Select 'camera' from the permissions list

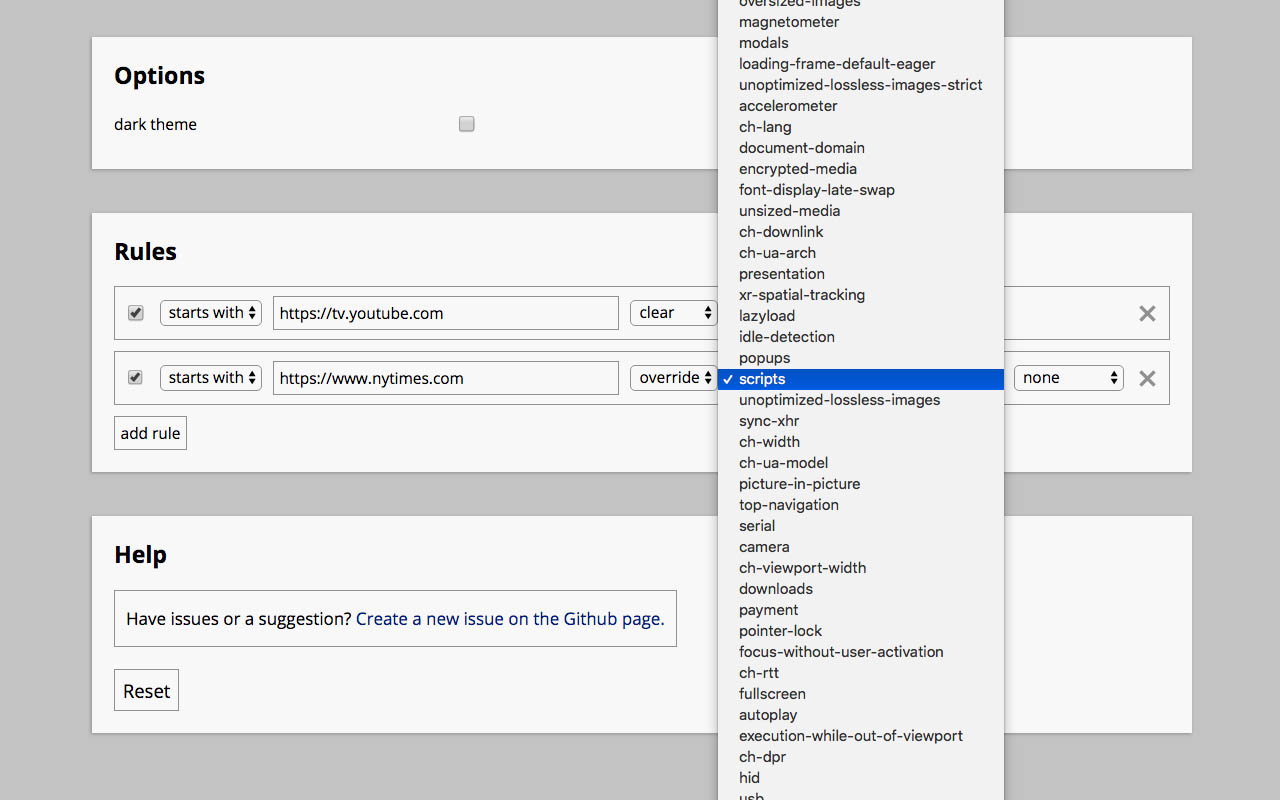pyautogui.click(x=764, y=546)
